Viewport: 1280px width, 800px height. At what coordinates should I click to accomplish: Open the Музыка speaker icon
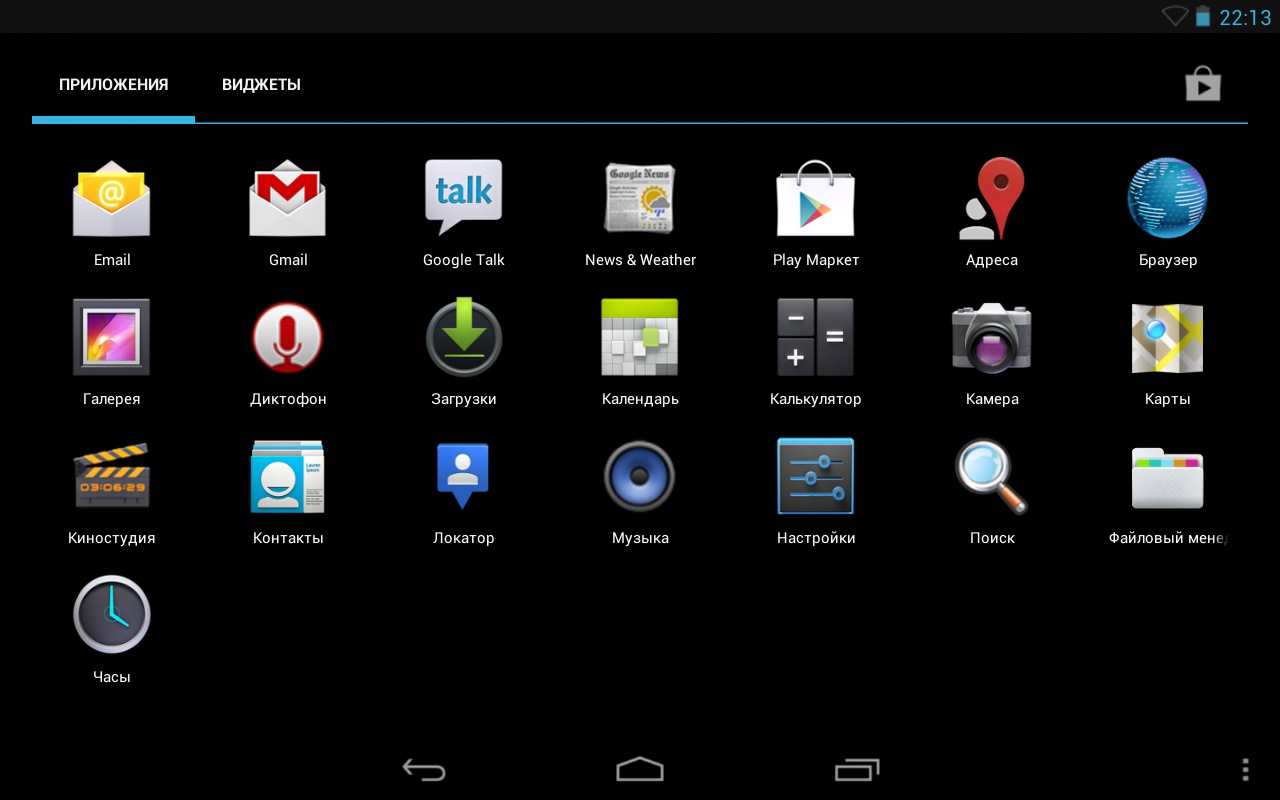click(x=640, y=476)
